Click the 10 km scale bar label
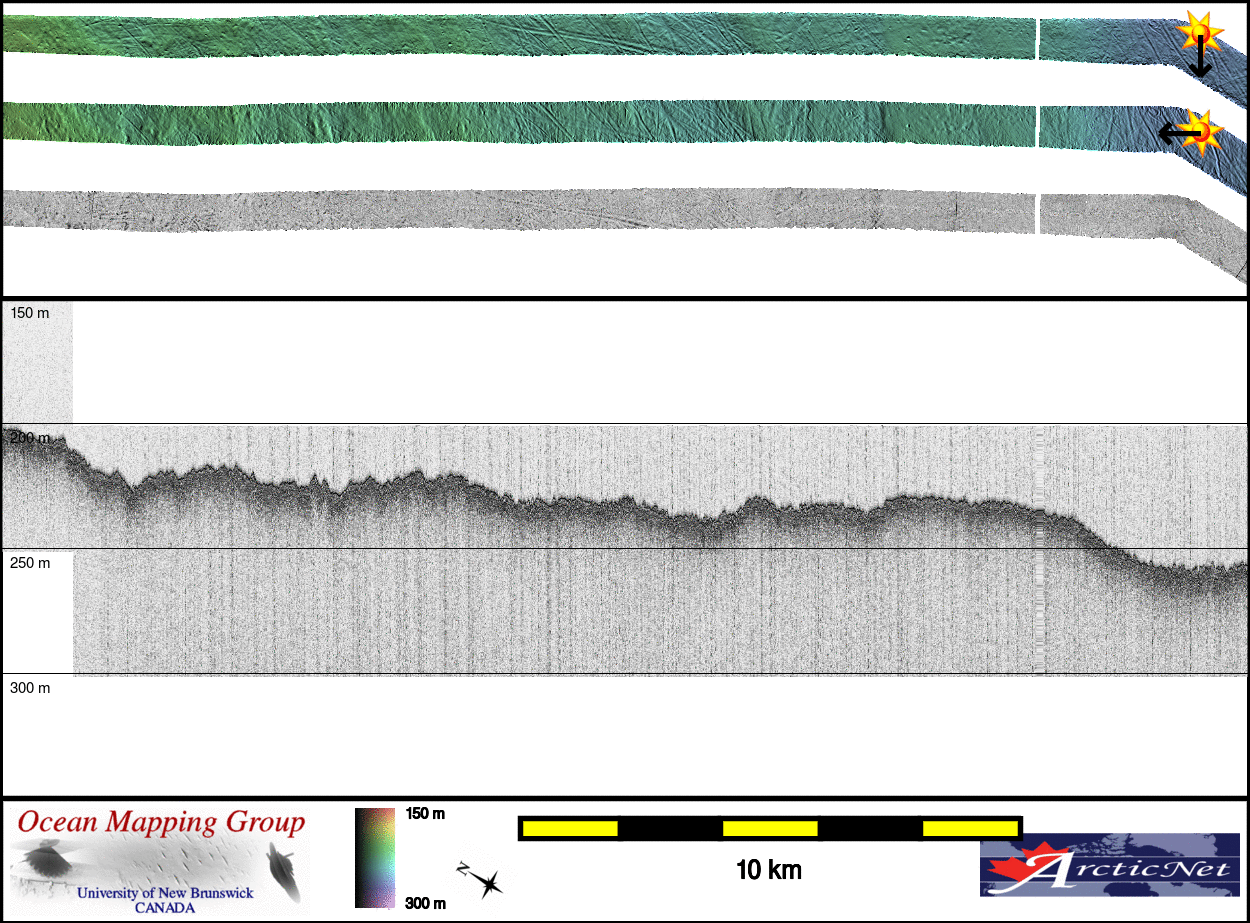The width and height of the screenshot is (1250, 923). coord(768,870)
